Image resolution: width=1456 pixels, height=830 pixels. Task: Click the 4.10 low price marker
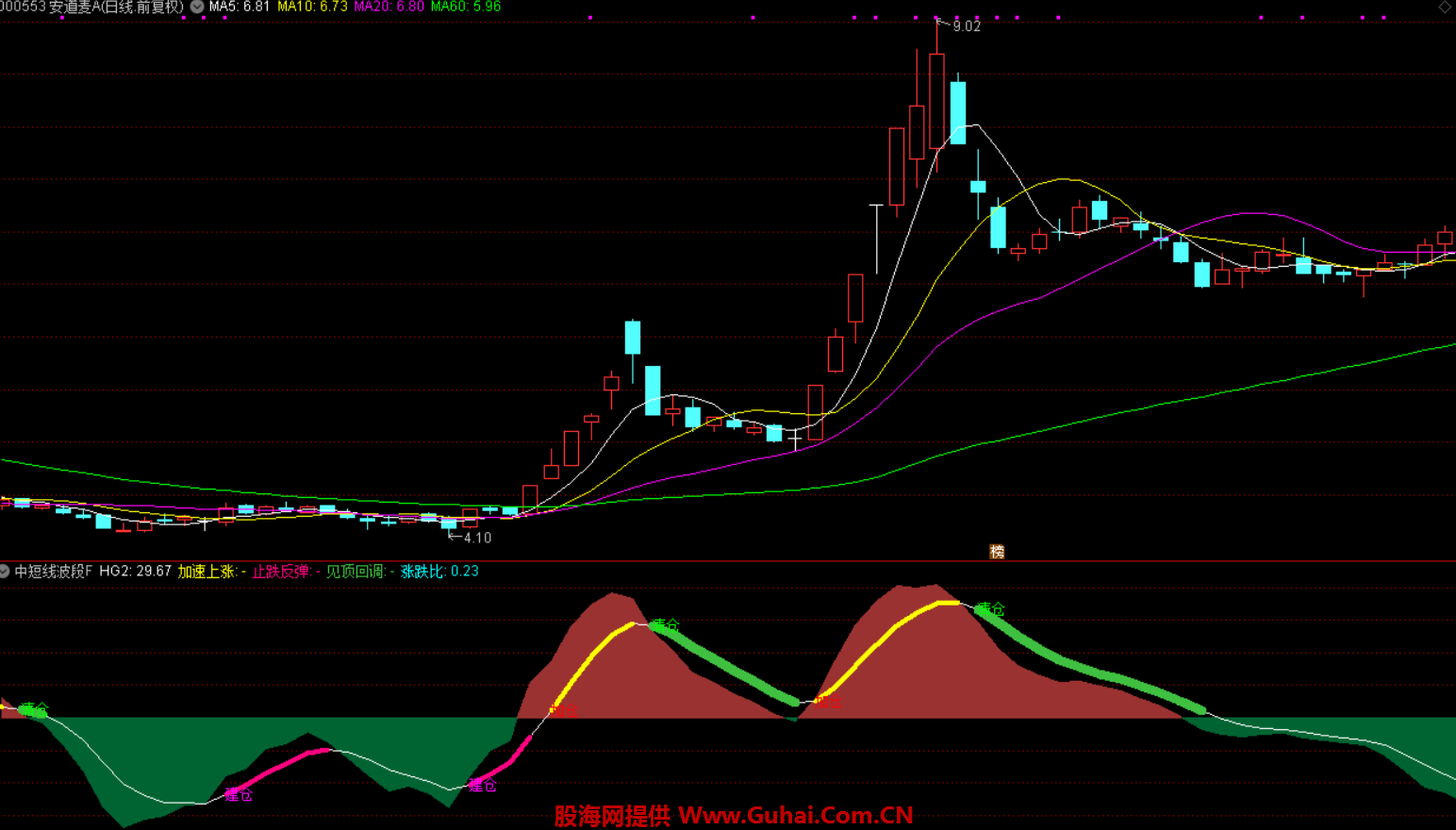[476, 538]
